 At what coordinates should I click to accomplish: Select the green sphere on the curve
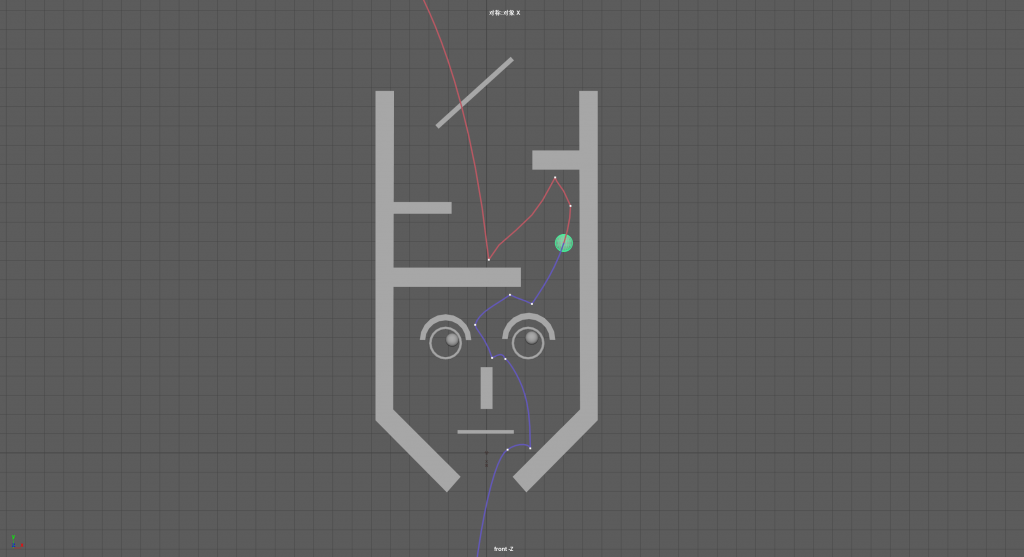pyautogui.click(x=564, y=243)
